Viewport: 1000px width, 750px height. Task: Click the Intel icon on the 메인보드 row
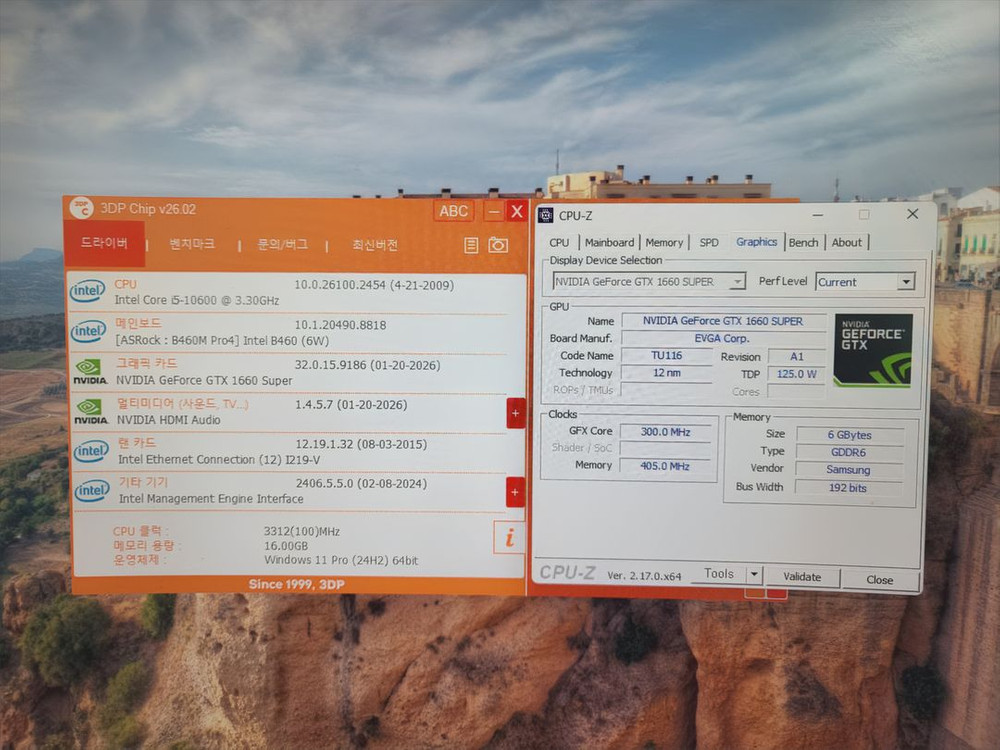point(89,331)
